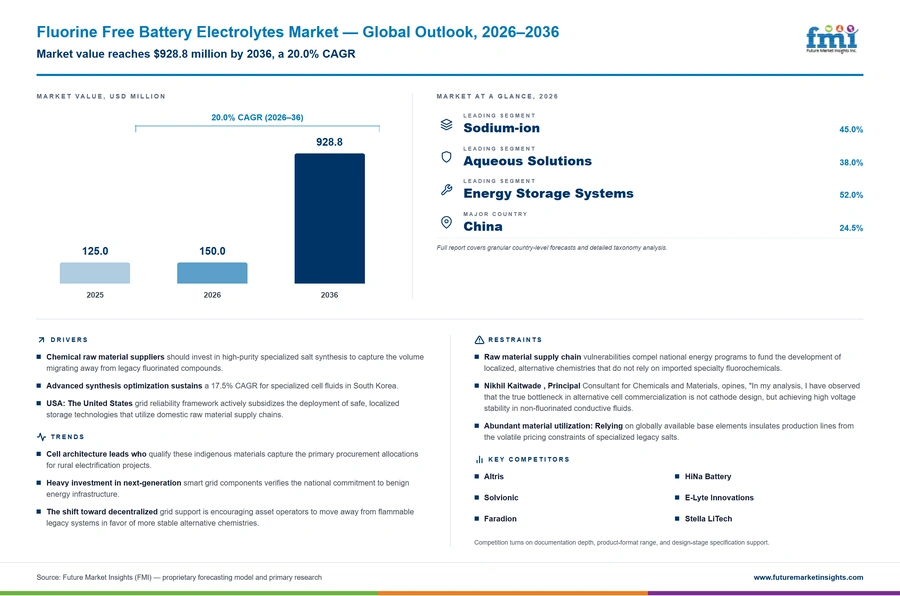Image resolution: width=900 pixels, height=596 pixels.
Task: Click the Advanced synthesis optimization sustains bullet
Action: tap(218, 386)
